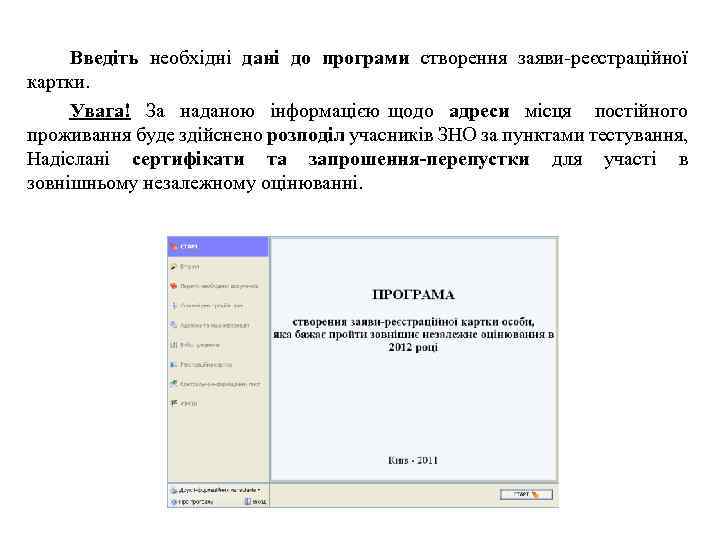Select the highlighted СТАРТ sidebar item
720x540 pixels.
[218, 247]
